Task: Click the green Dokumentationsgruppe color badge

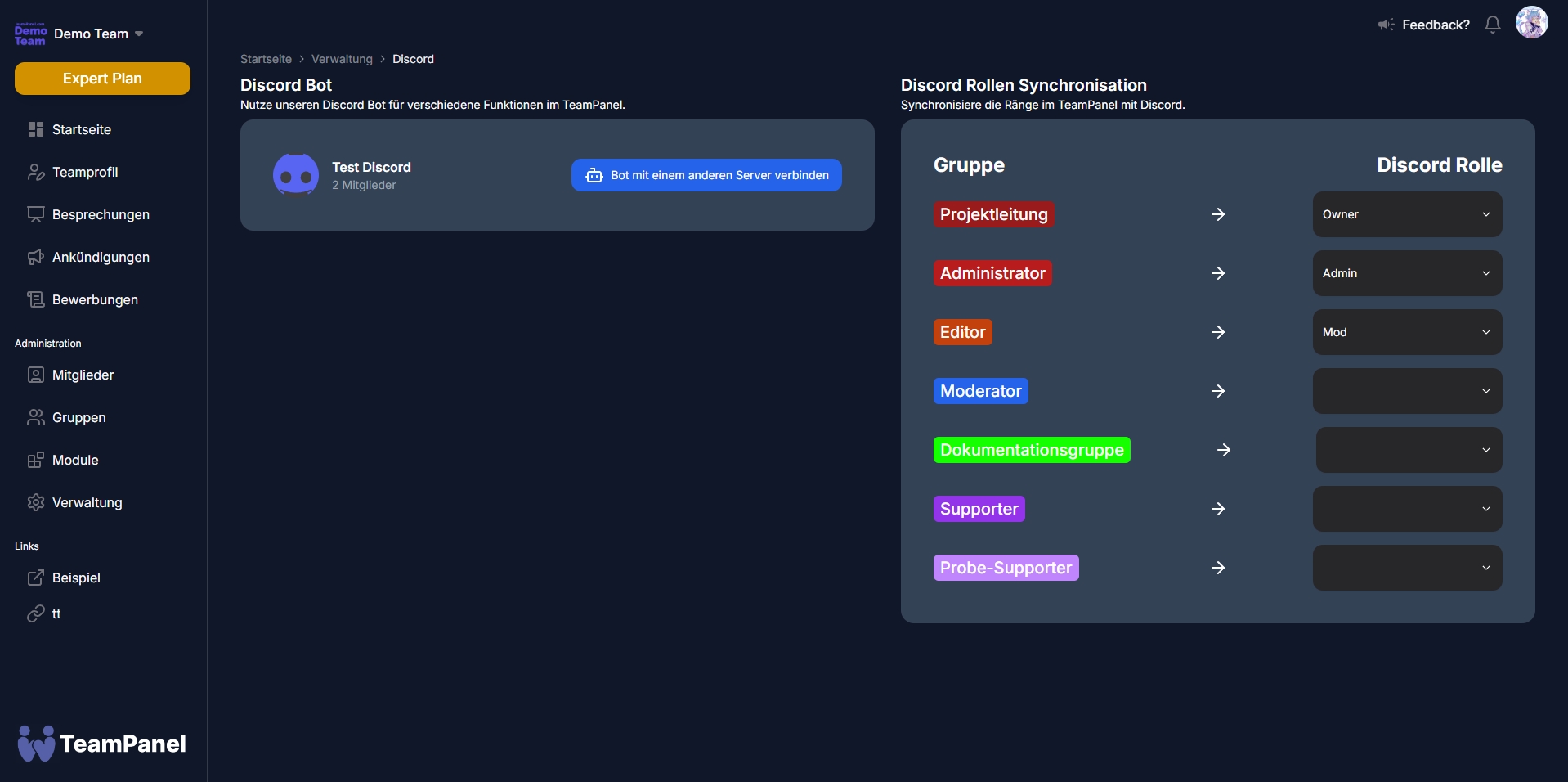Action: pos(1031,450)
